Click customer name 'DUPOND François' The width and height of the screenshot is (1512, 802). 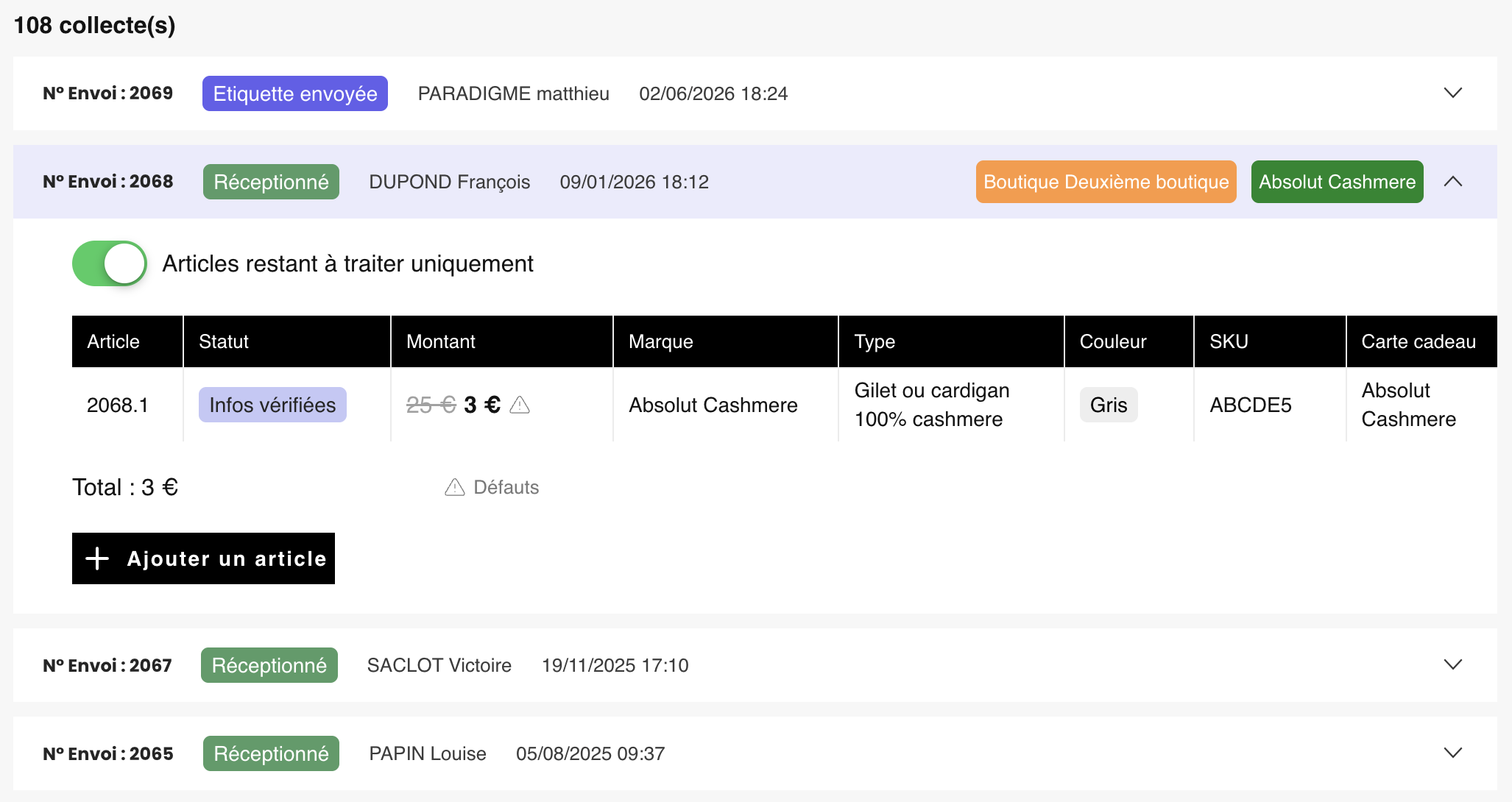click(449, 182)
